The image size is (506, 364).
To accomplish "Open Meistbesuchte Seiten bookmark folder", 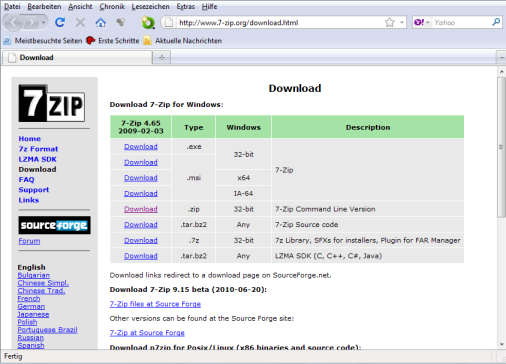I will [43, 41].
